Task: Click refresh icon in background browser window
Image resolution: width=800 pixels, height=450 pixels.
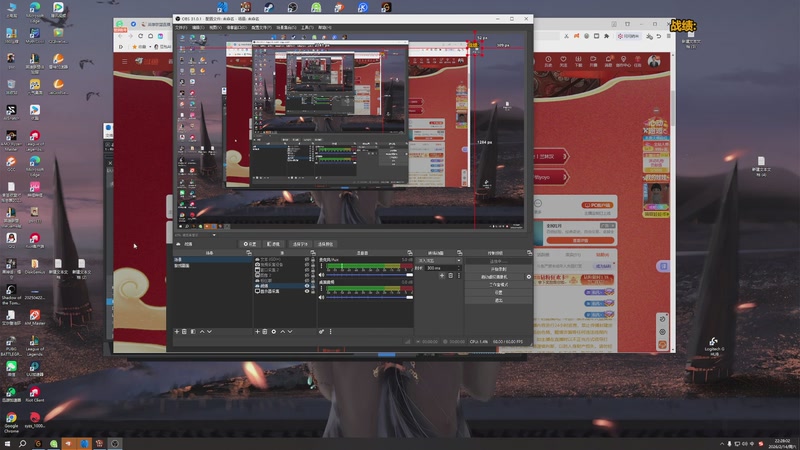Action: (140, 36)
